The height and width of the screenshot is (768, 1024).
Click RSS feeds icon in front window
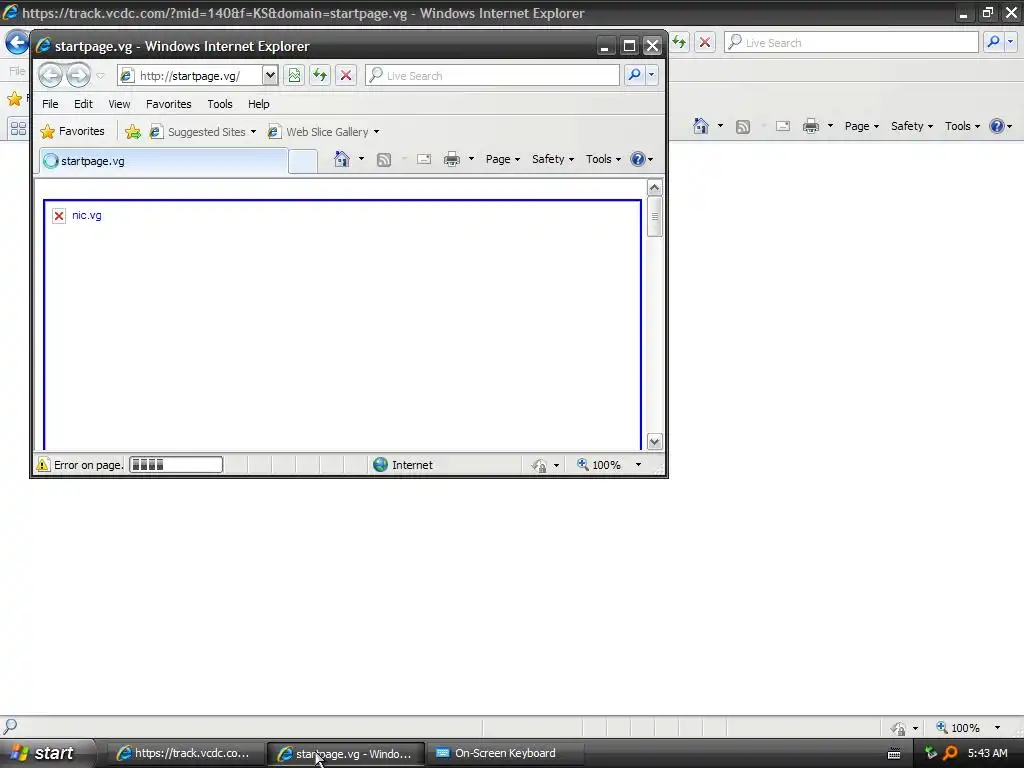coord(384,159)
